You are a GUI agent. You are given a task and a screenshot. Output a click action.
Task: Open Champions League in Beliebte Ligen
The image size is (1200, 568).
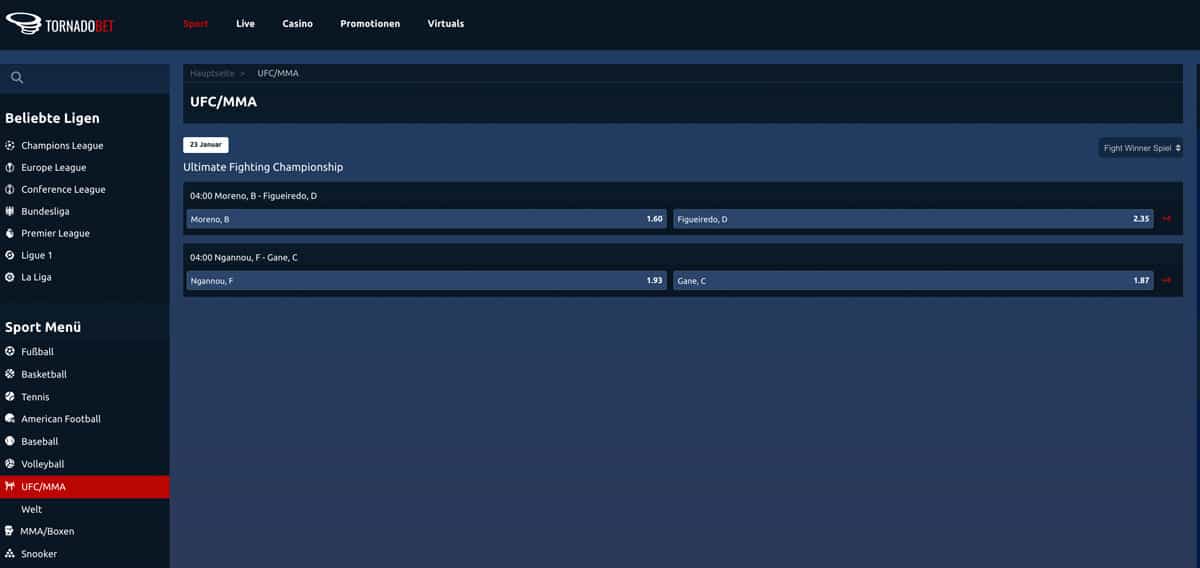pyautogui.click(x=62, y=145)
